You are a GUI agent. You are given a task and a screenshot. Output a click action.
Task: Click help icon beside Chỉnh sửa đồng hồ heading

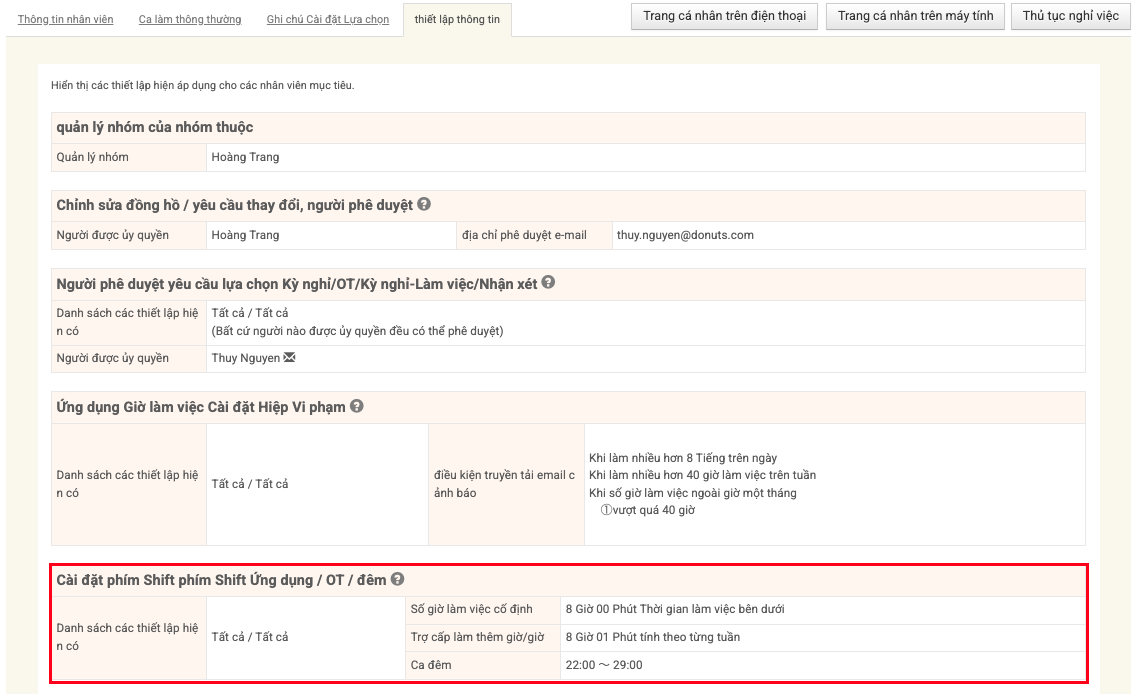click(424, 204)
